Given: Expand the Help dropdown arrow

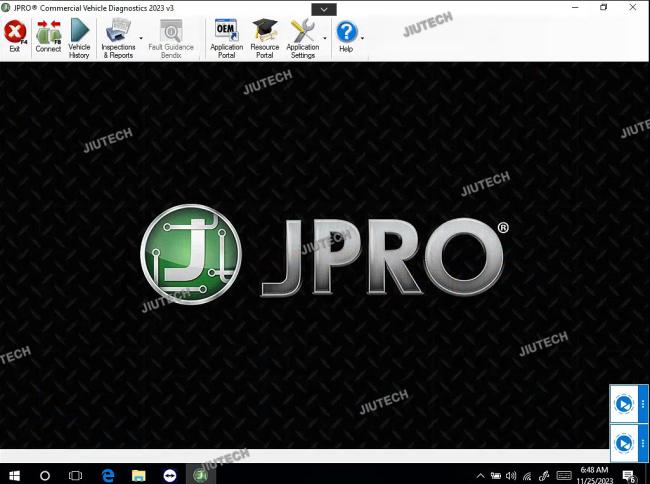Looking at the screenshot, I should pyautogui.click(x=362, y=39).
